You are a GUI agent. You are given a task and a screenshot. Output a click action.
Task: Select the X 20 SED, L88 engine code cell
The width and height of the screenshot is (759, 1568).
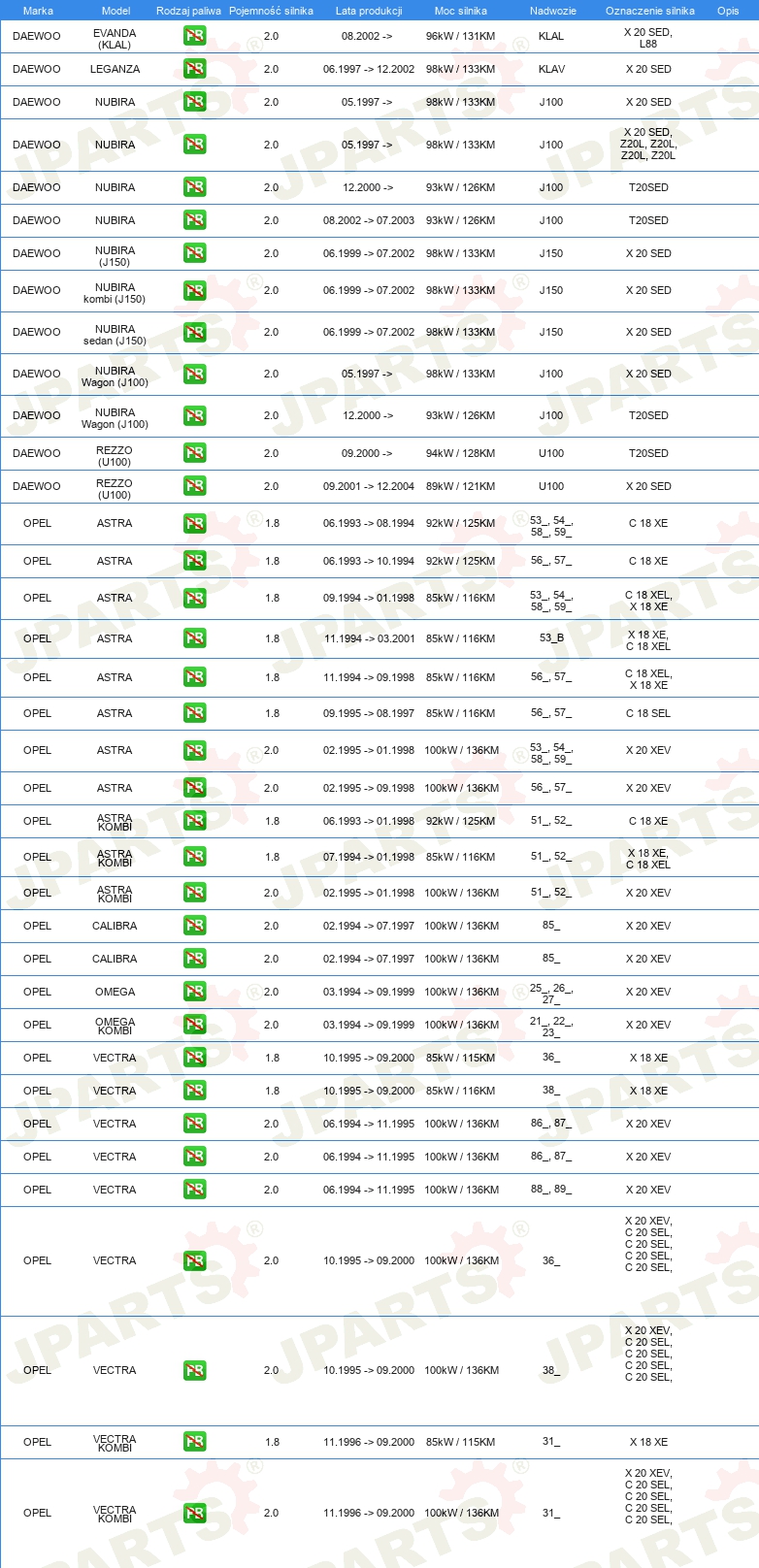click(x=647, y=39)
